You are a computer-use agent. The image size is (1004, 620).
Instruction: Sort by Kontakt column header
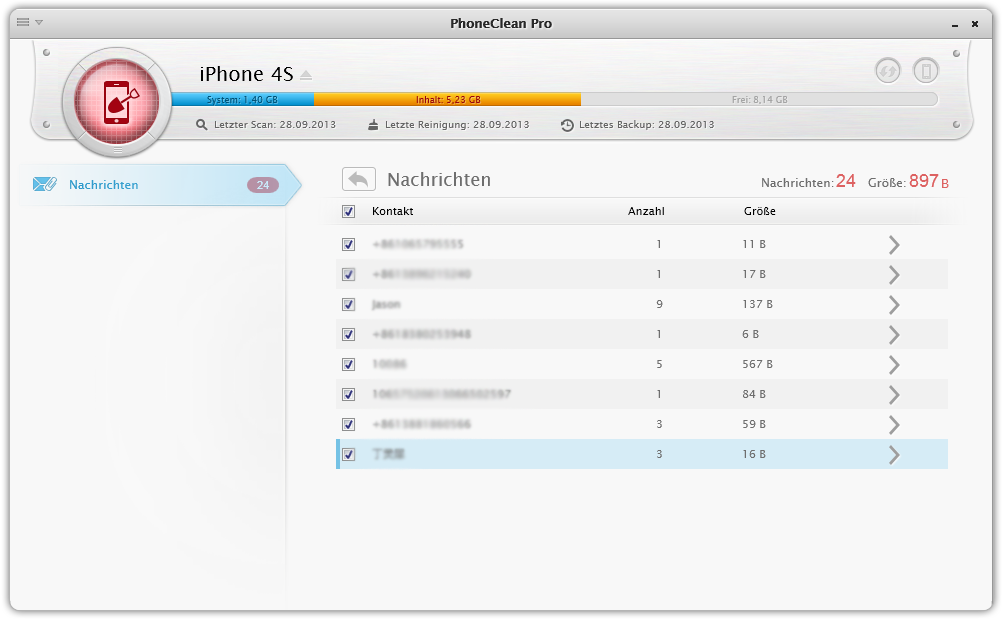click(393, 211)
